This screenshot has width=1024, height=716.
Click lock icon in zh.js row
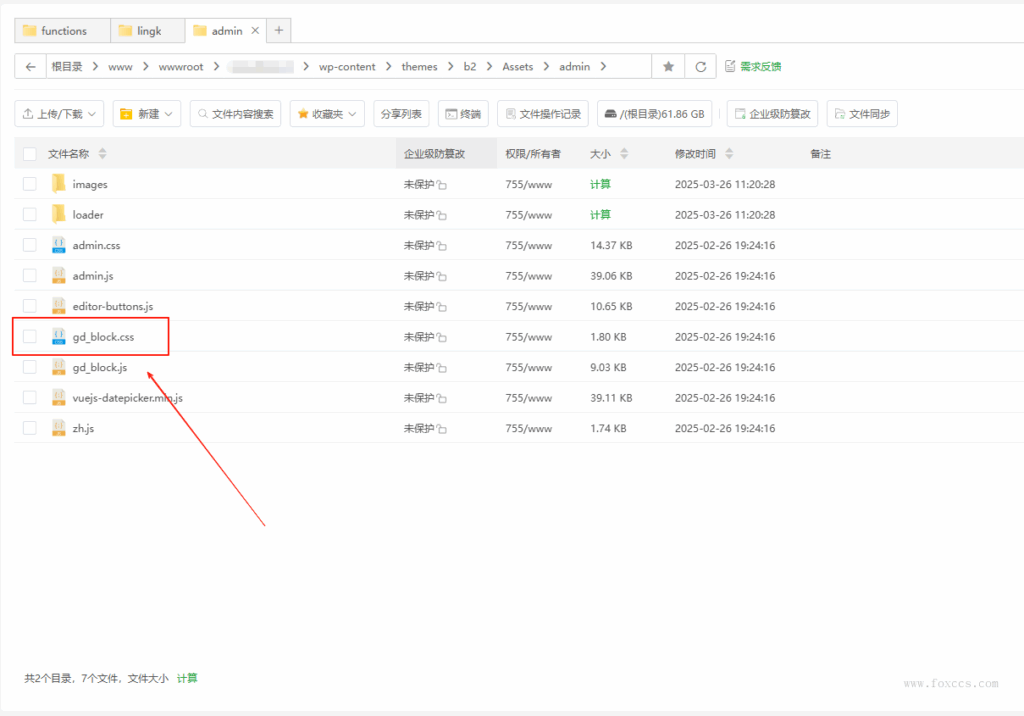[442, 429]
